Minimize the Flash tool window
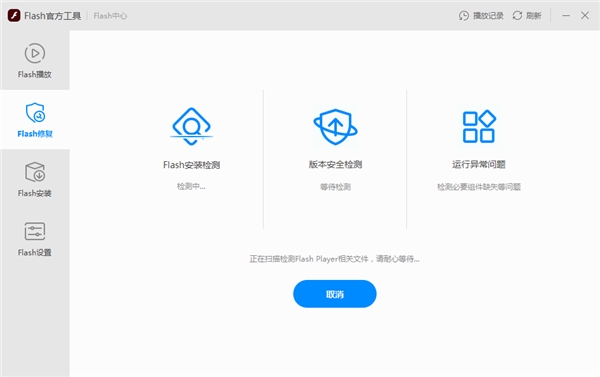Viewport: 600px width, 377px height. coord(566,16)
